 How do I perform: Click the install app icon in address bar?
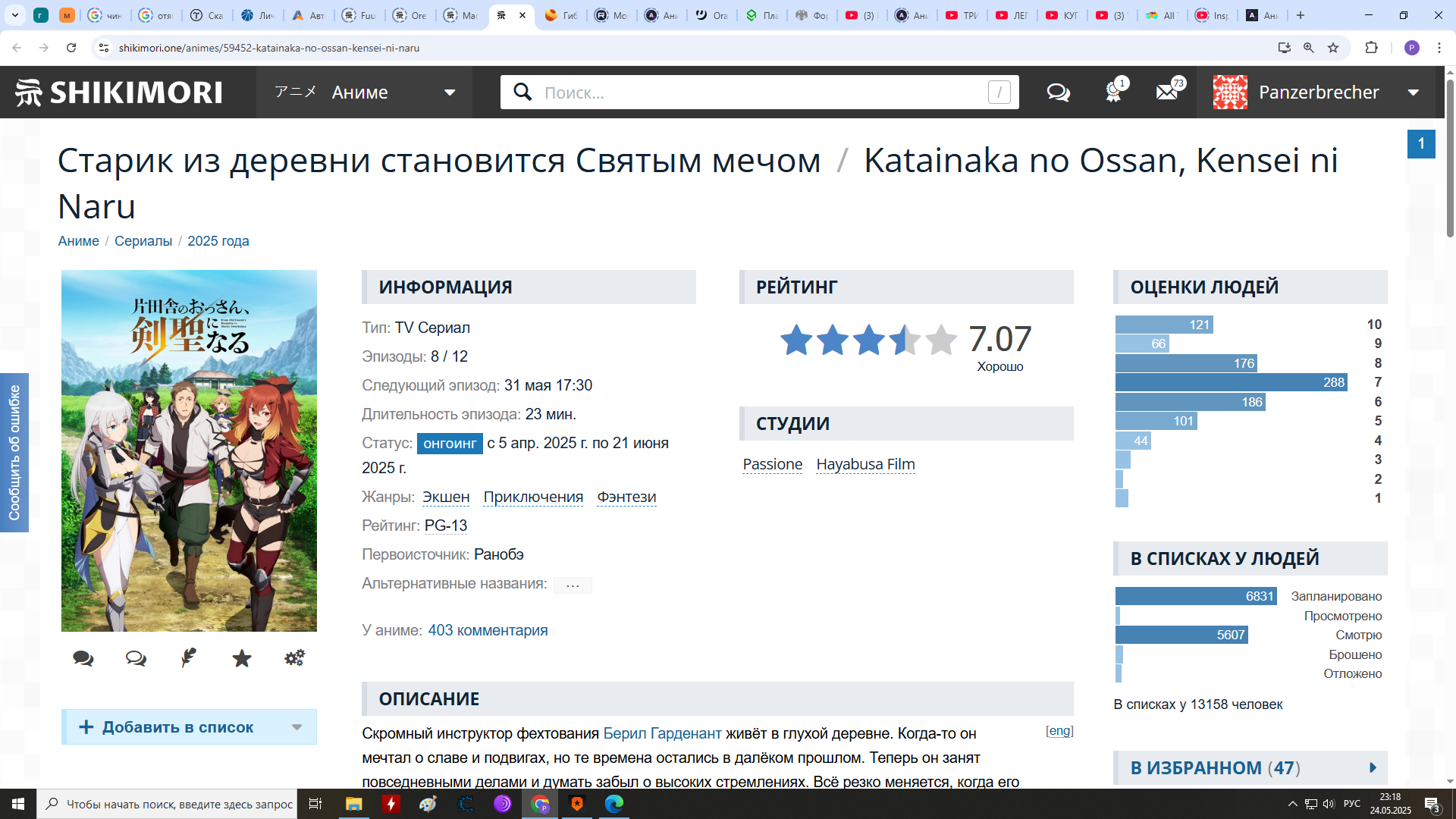tap(1285, 48)
